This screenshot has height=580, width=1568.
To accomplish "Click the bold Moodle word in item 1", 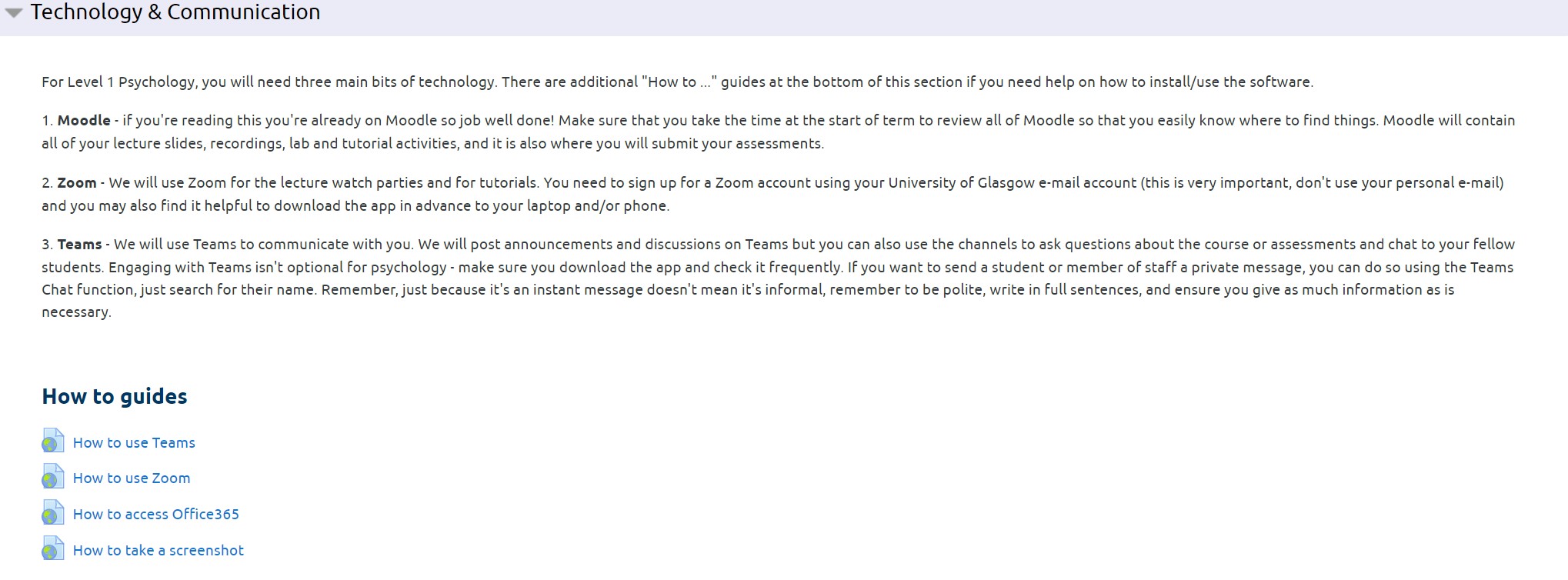I will (x=84, y=120).
